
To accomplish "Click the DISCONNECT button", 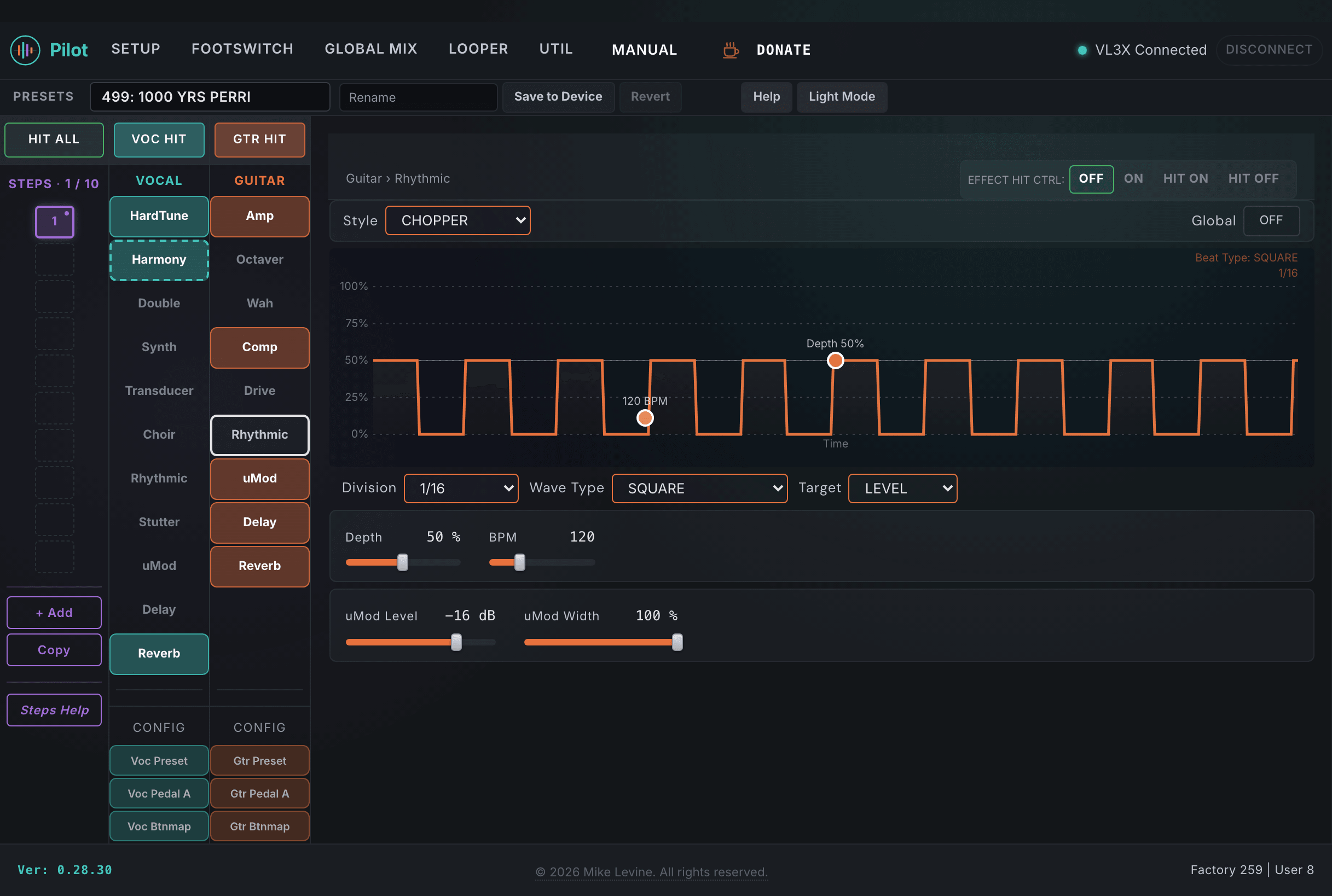I will click(1269, 50).
